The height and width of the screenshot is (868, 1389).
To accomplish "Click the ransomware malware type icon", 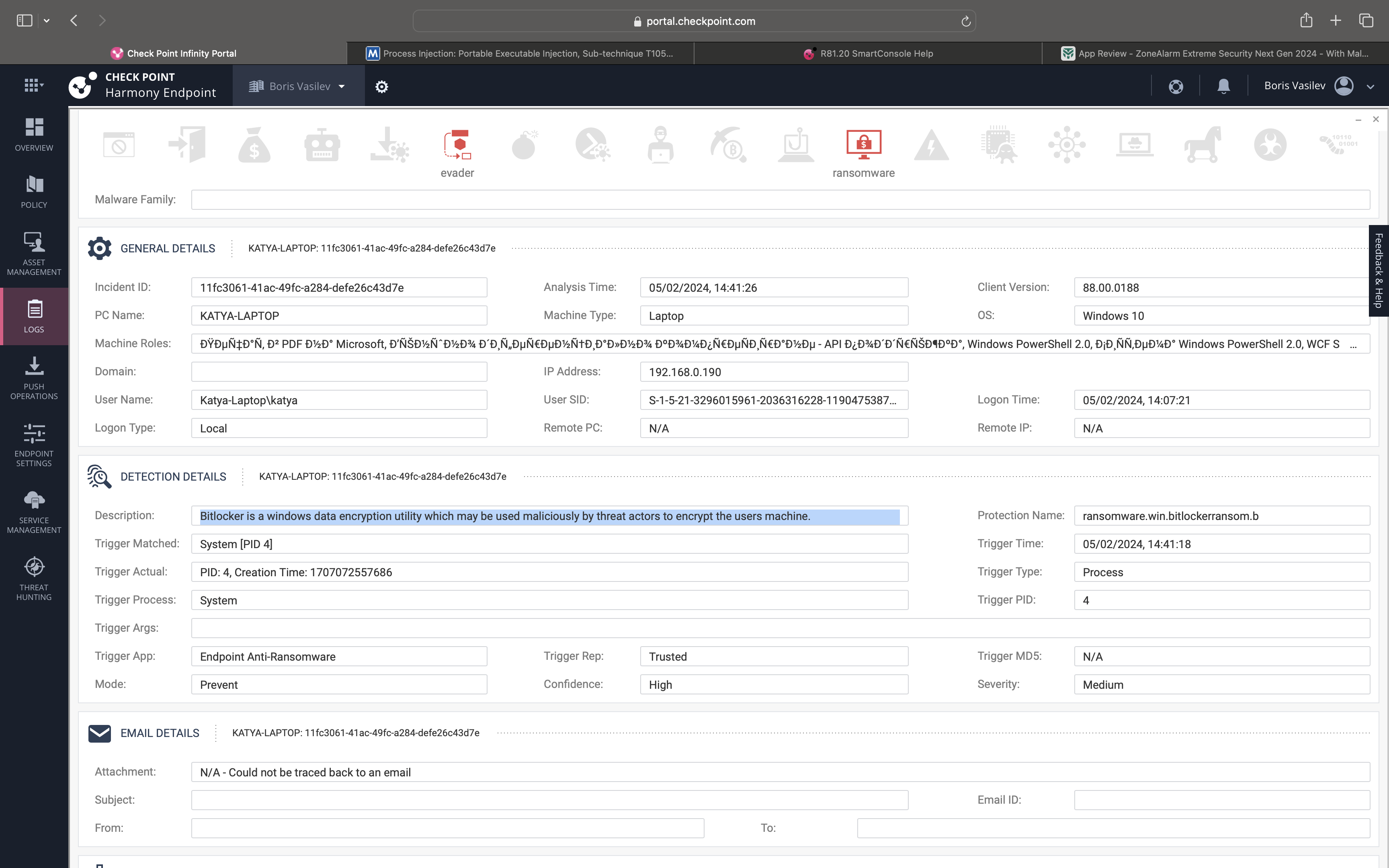I will click(864, 145).
